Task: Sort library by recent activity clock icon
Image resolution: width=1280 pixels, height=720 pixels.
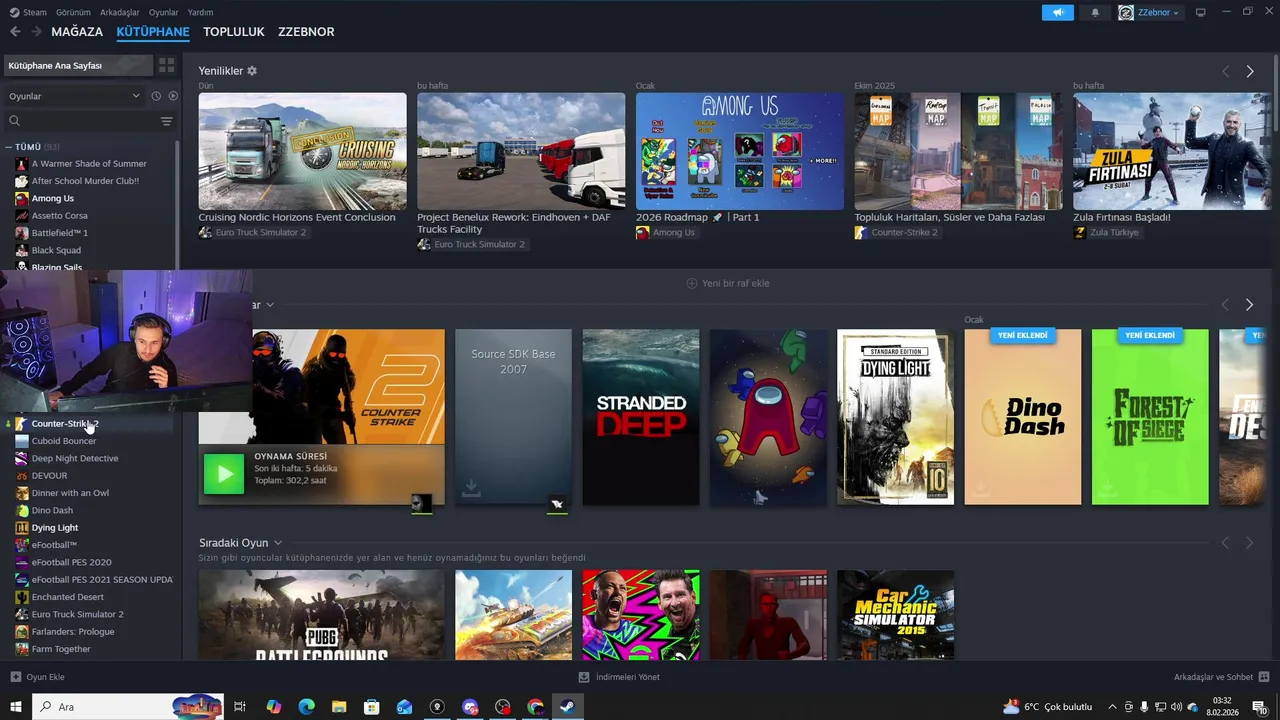Action: 156,96
